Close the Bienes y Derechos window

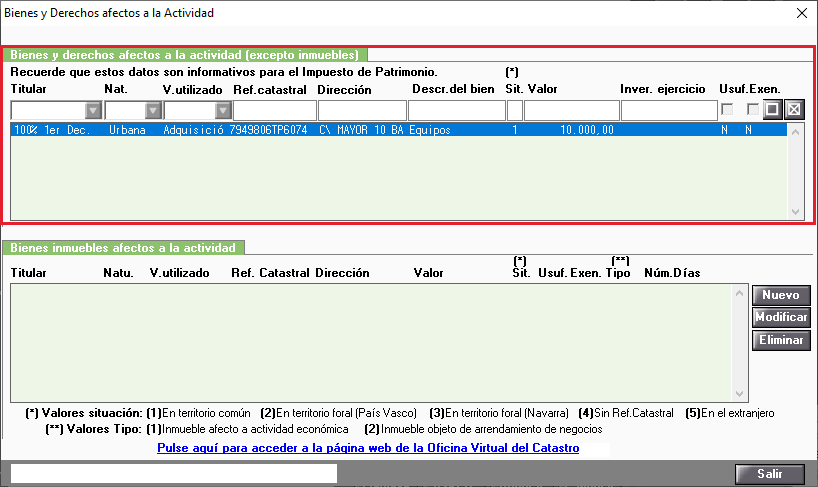[802, 13]
